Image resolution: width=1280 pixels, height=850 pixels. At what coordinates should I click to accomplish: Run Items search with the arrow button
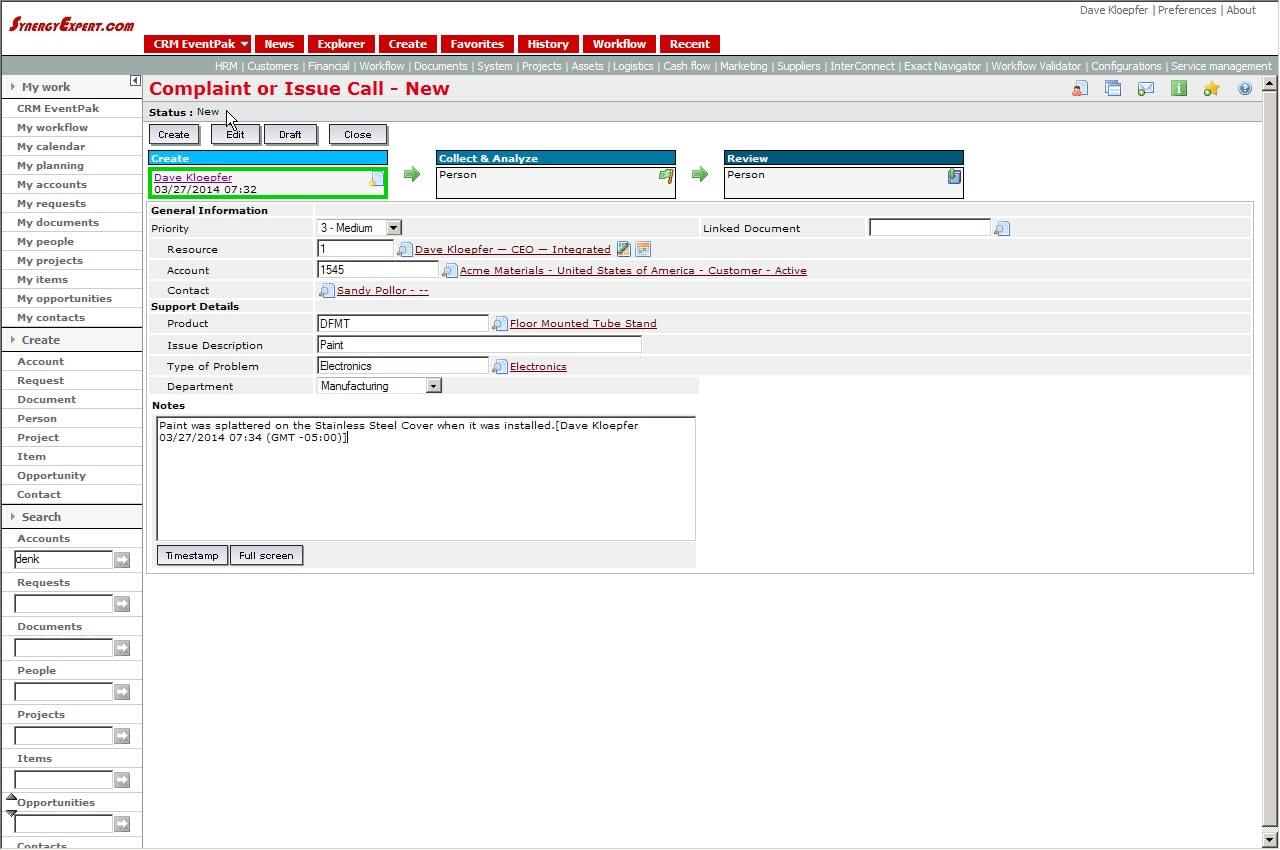(x=122, y=780)
